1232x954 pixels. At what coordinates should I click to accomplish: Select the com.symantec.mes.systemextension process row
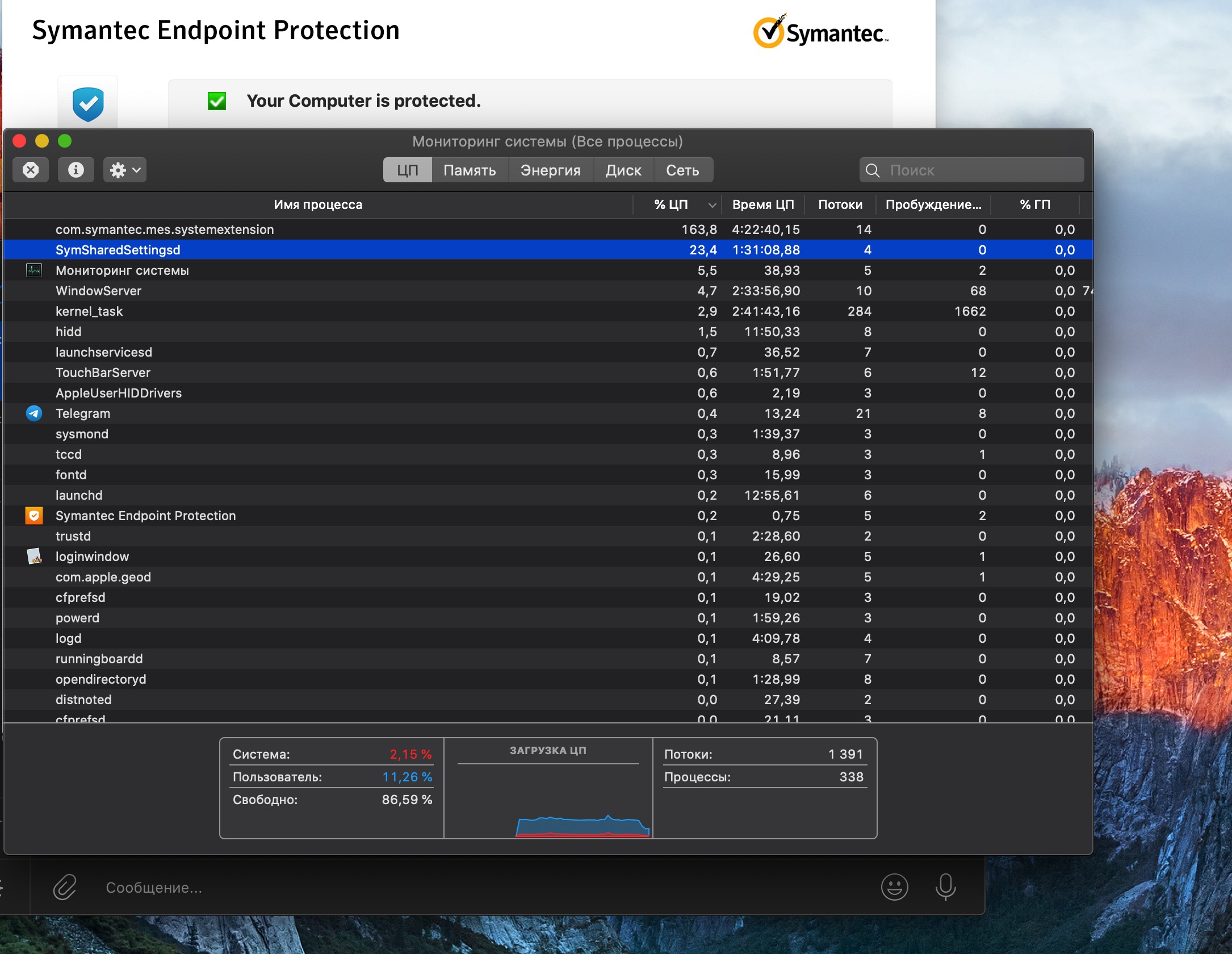[548, 229]
